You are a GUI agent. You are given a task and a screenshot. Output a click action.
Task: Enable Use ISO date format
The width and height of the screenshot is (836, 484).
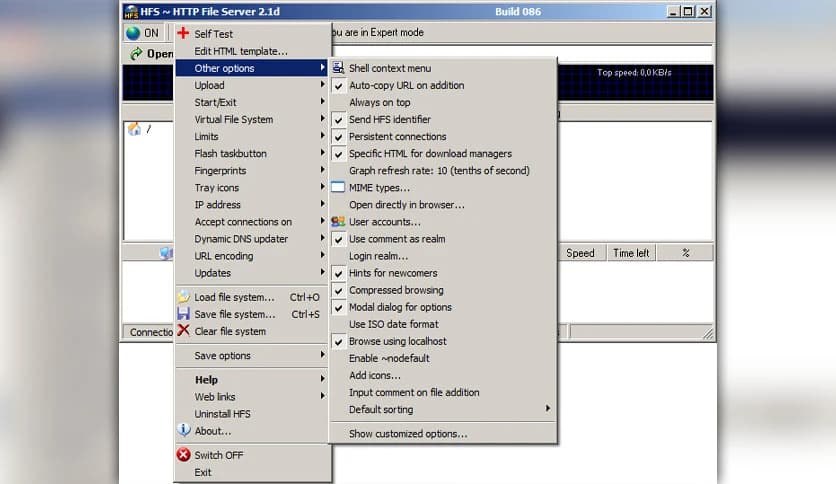tap(443, 324)
